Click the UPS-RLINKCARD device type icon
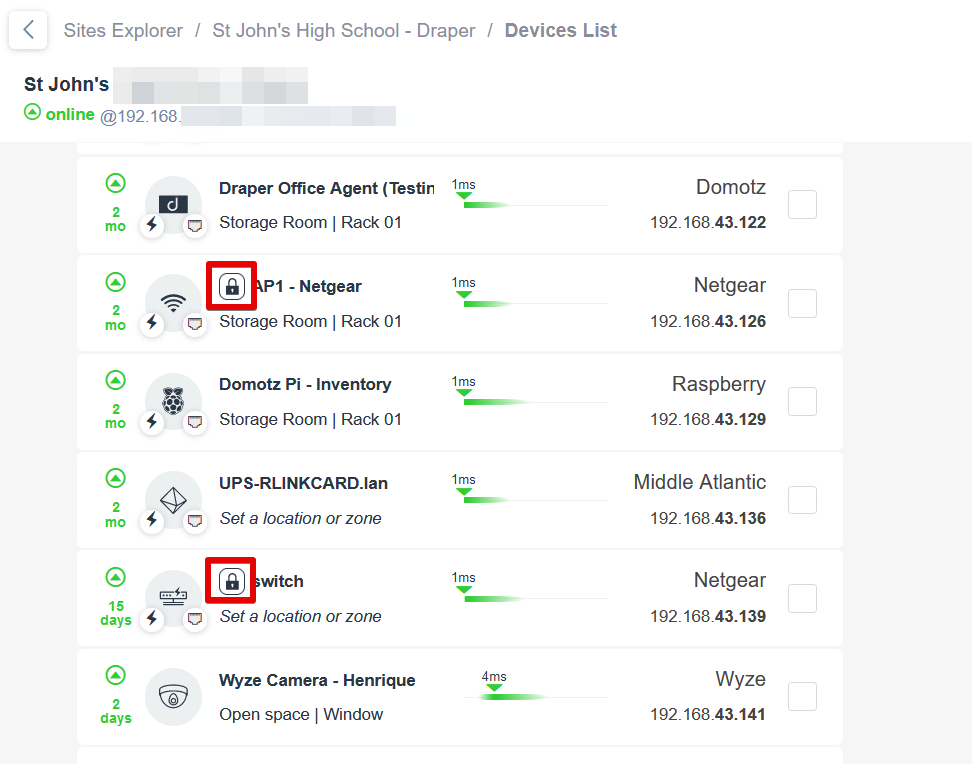 (x=174, y=499)
